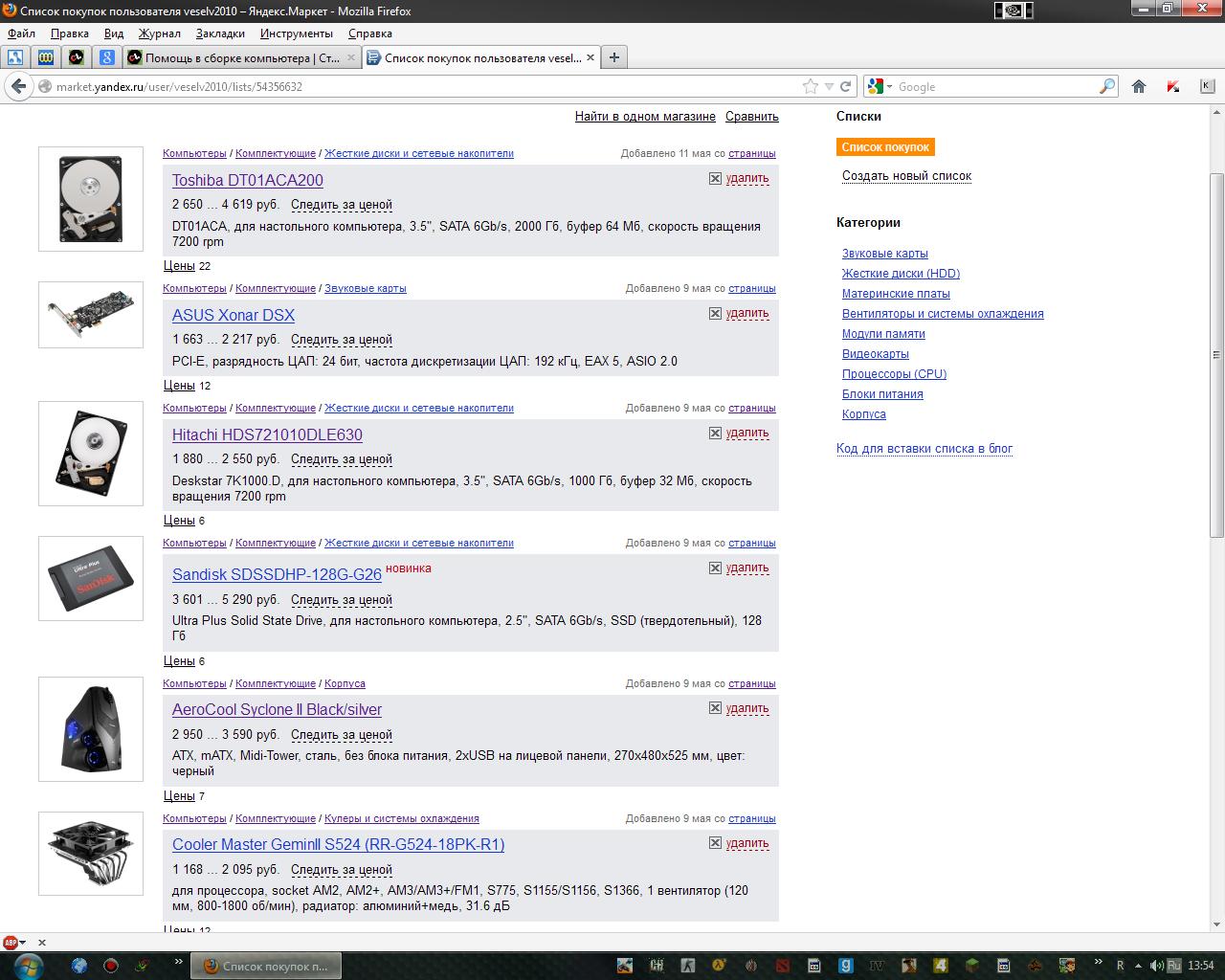The height and width of the screenshot is (980, 1225).
Task: Bookmark this page with the star icon
Action: pos(811,86)
